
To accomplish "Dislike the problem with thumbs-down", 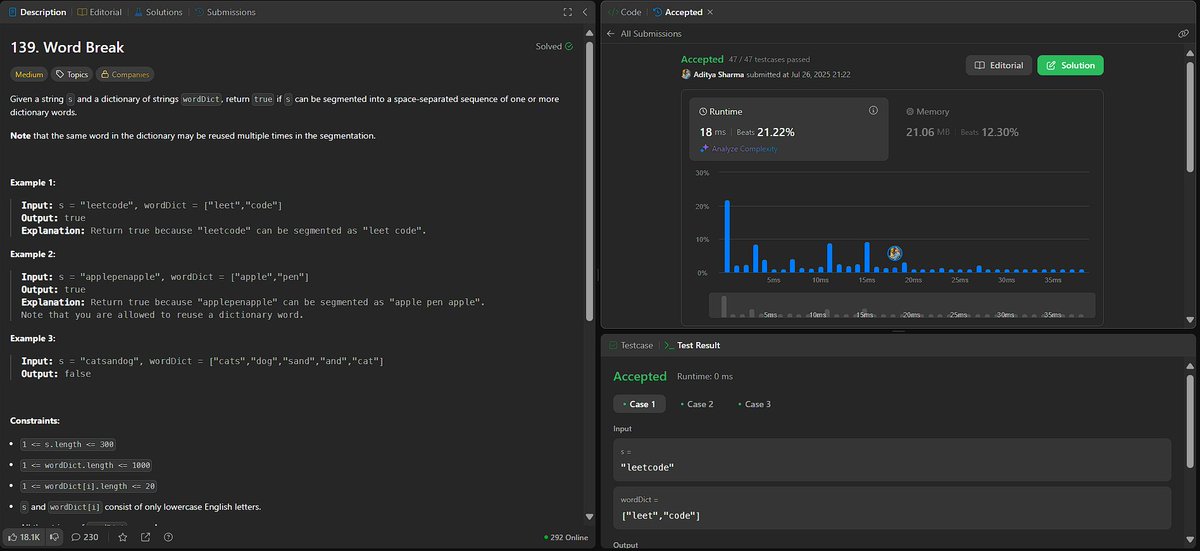I will [55, 537].
